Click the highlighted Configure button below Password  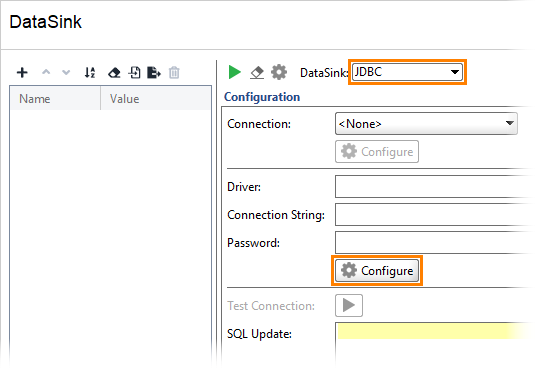[x=377, y=271]
